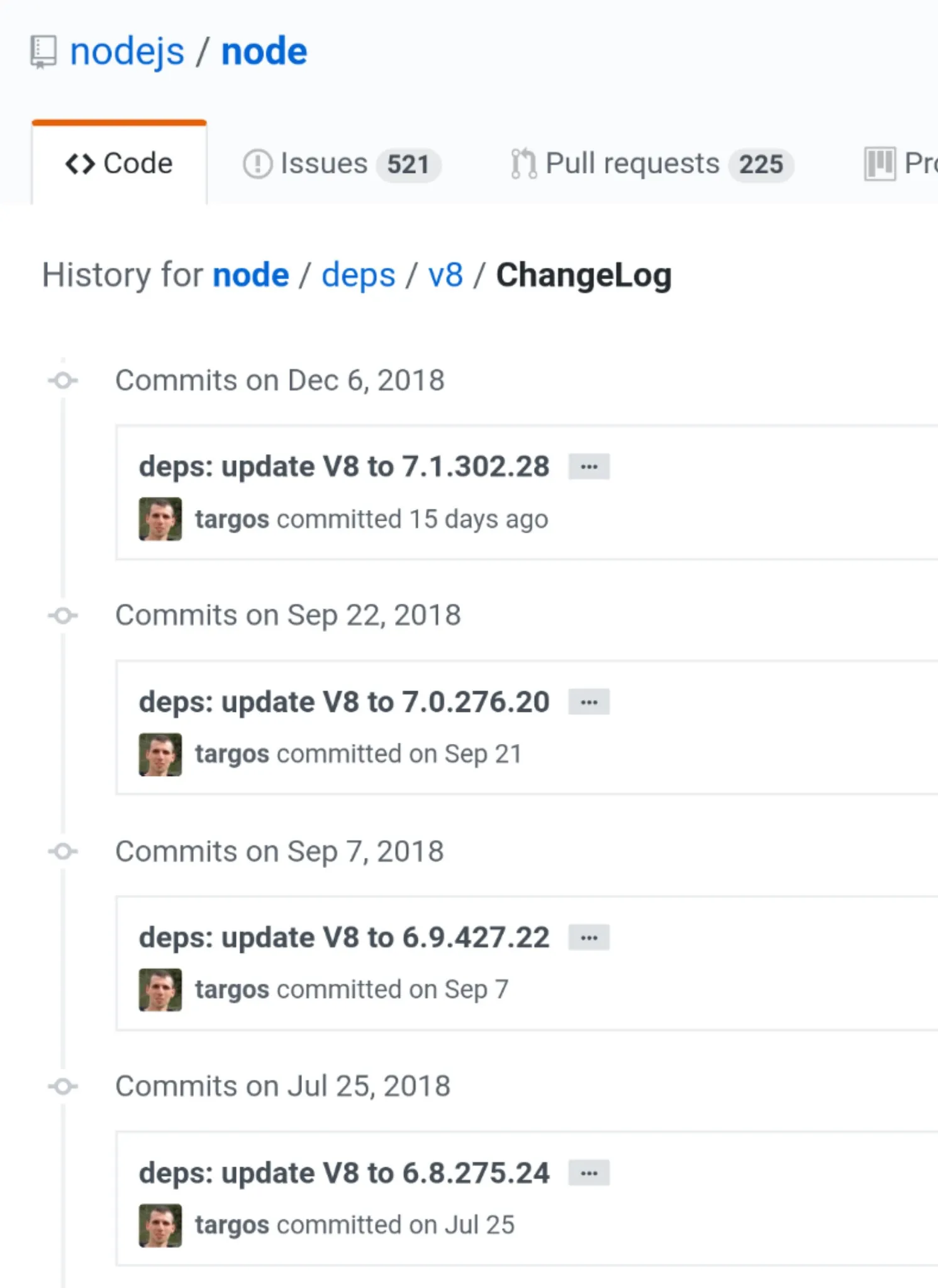Click the Issues circle icon
938x1288 pixels.
pyautogui.click(x=257, y=164)
